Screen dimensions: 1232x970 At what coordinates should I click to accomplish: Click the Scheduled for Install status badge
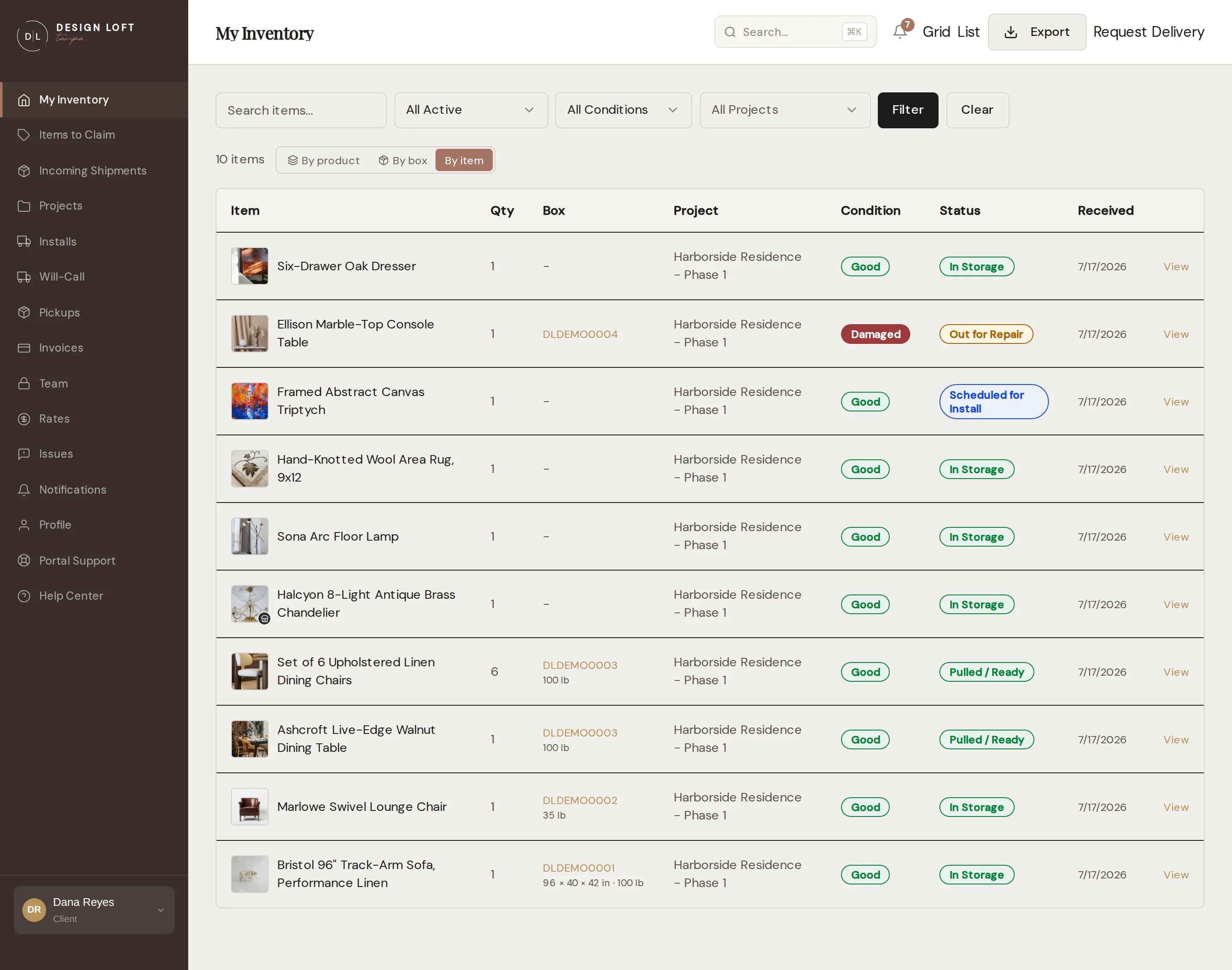coord(993,402)
